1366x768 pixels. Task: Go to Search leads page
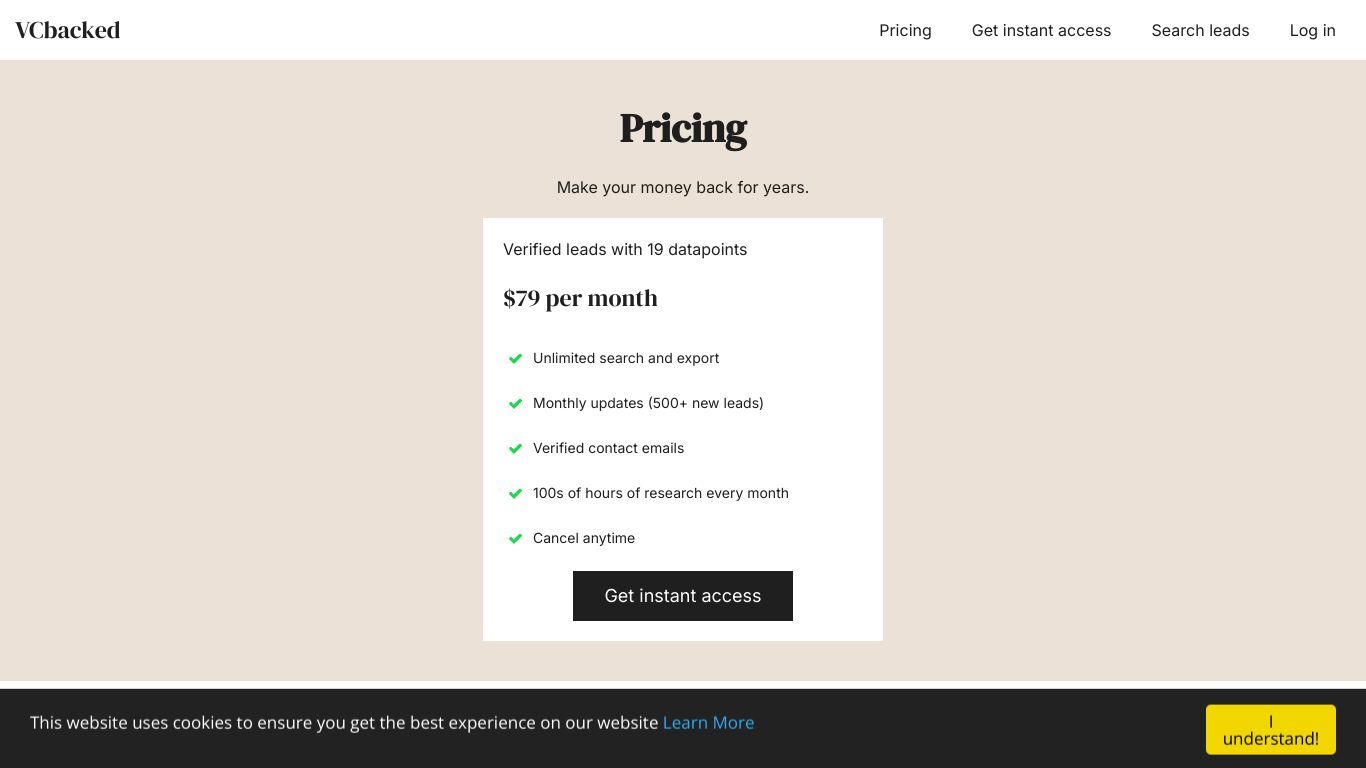point(1200,30)
